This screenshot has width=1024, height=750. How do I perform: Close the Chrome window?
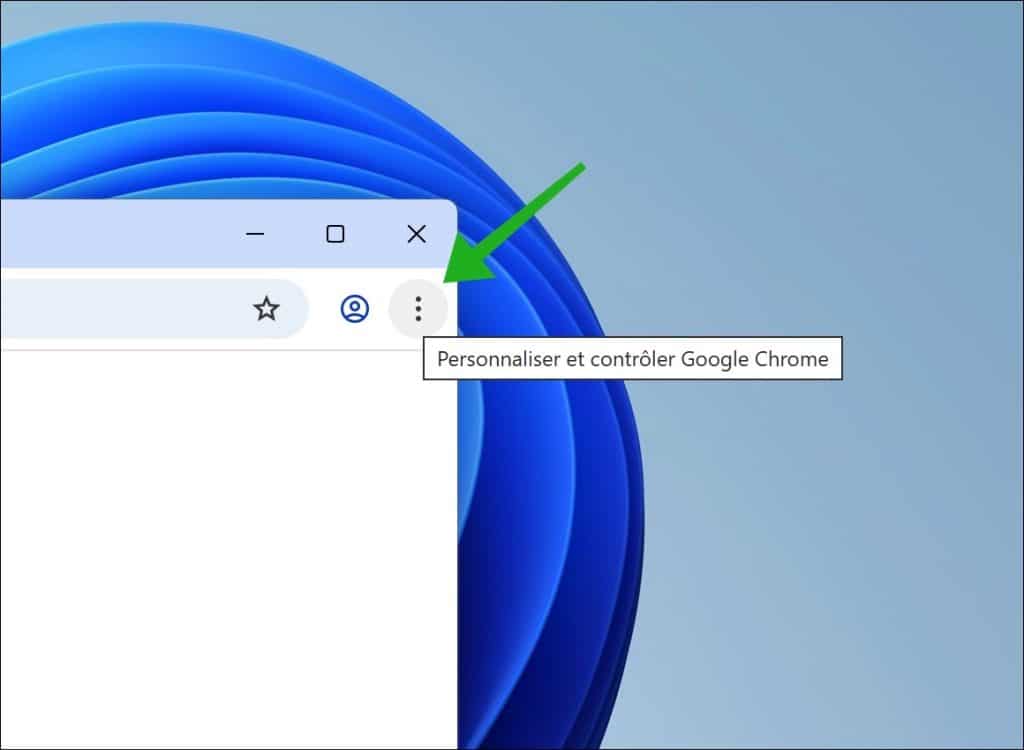point(416,234)
